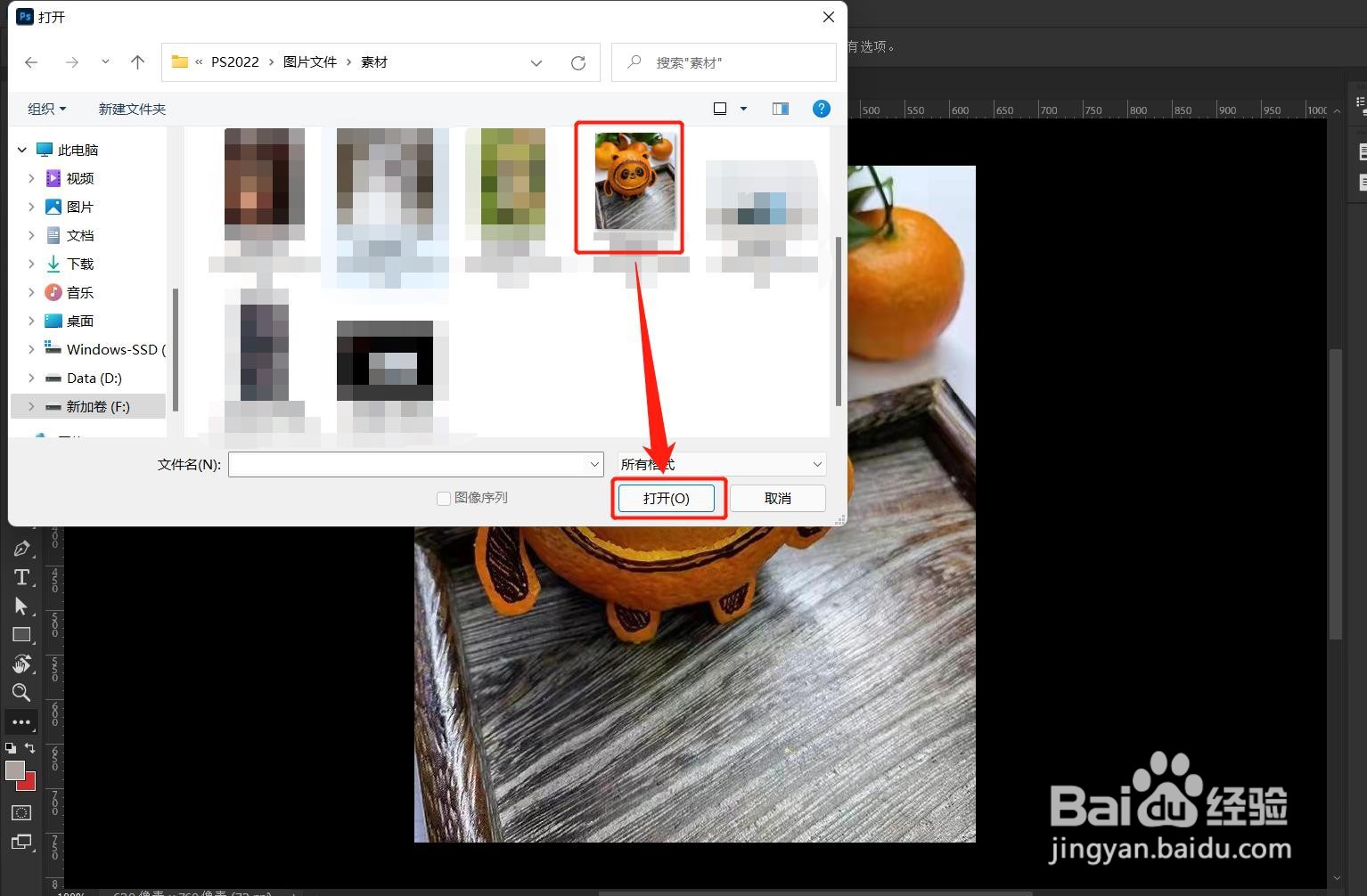
Task: Reset default foreground and background colors
Action: click(x=11, y=748)
